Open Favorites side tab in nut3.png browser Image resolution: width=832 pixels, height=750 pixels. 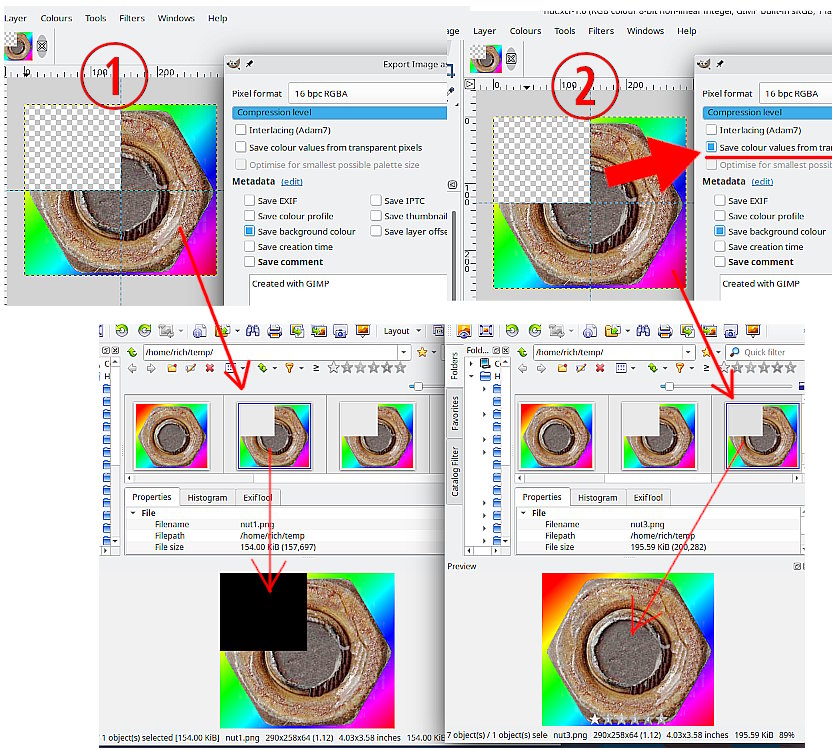(455, 413)
